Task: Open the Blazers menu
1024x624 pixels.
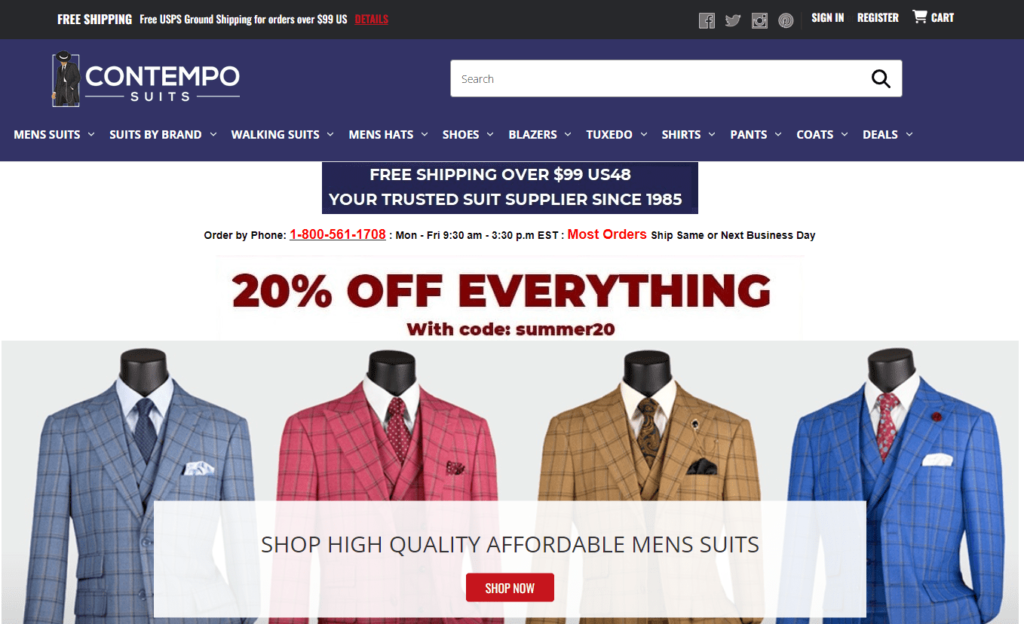Action: pyautogui.click(x=539, y=134)
